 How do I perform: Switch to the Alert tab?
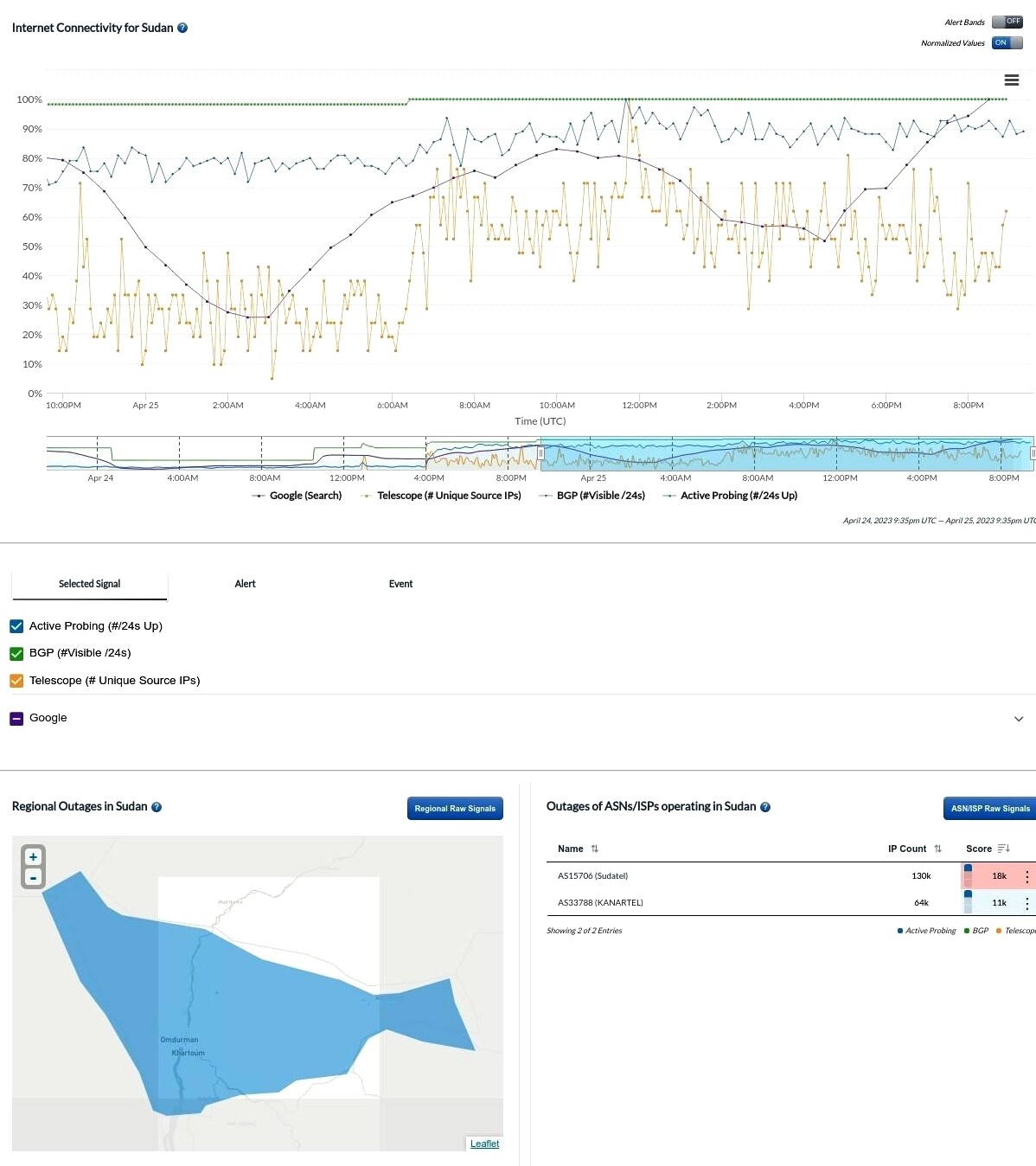(x=245, y=584)
